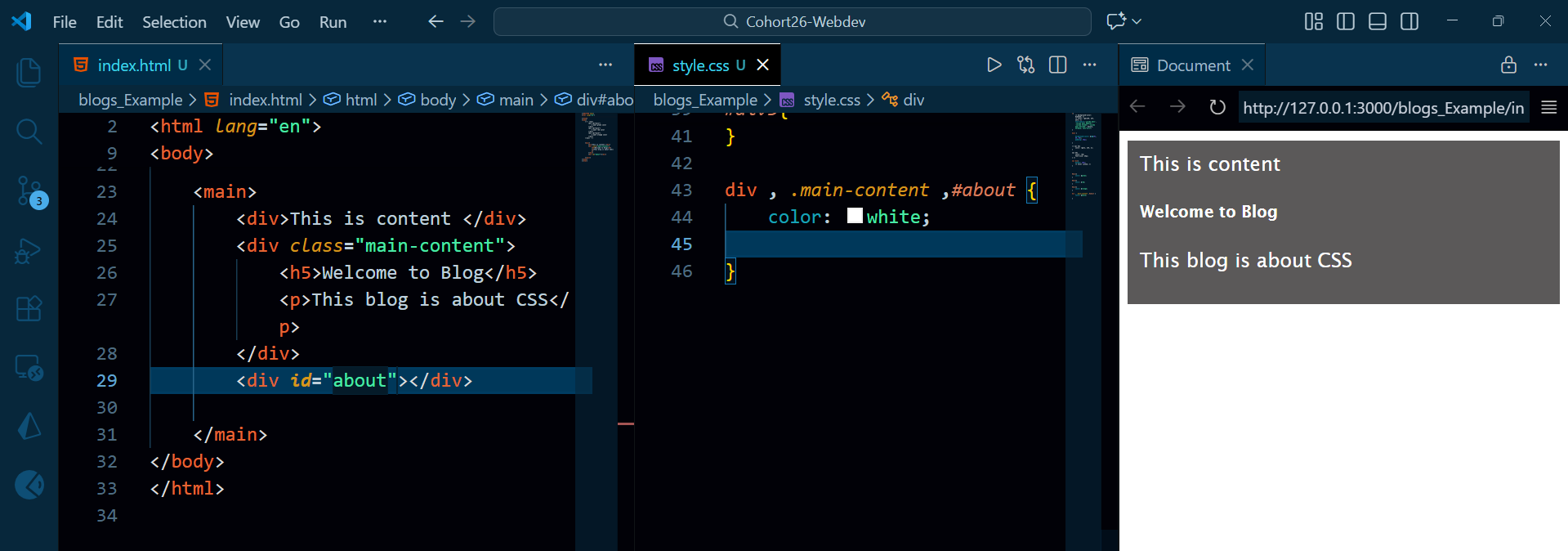Go forward with the title bar arrow
Screen dimensions: 1568x551
pos(467,21)
